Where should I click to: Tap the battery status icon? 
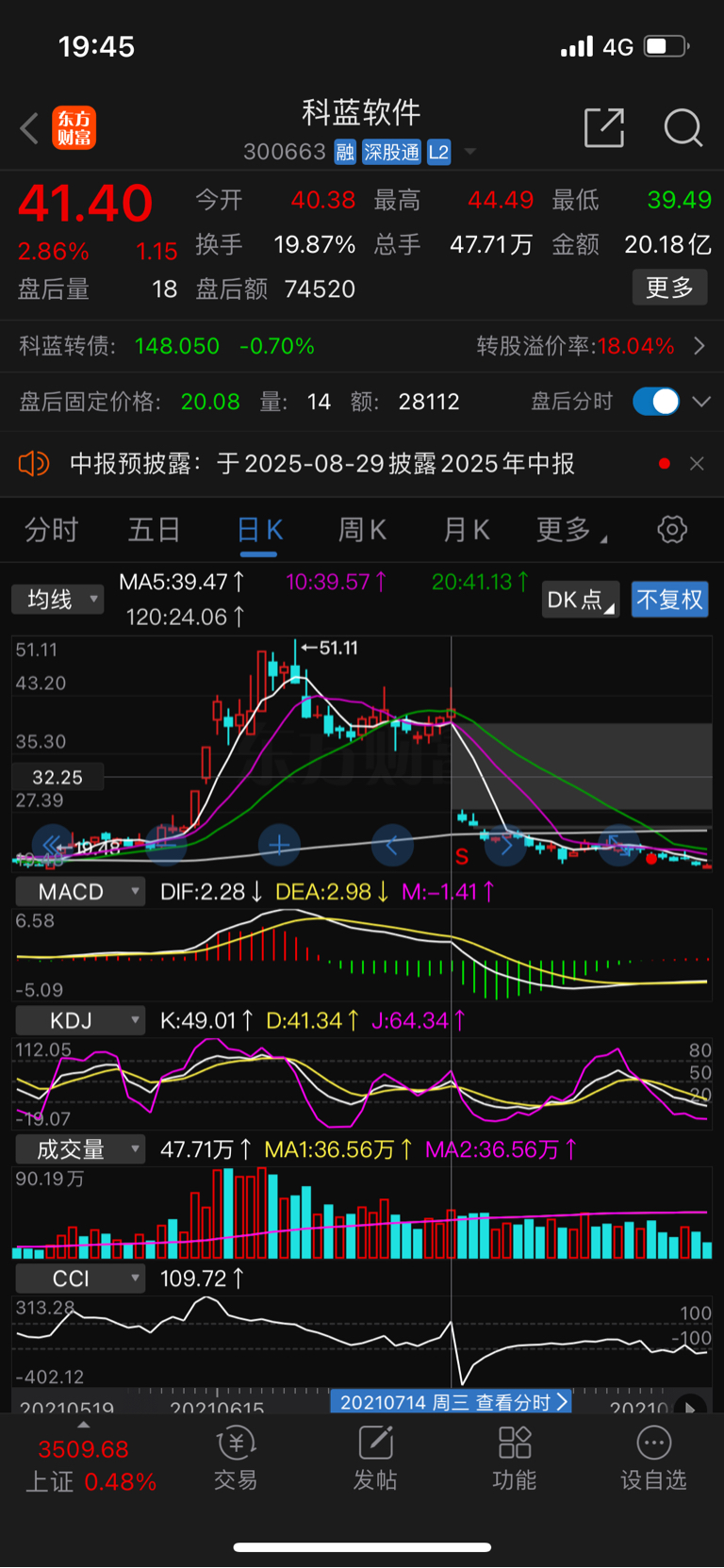(x=666, y=46)
